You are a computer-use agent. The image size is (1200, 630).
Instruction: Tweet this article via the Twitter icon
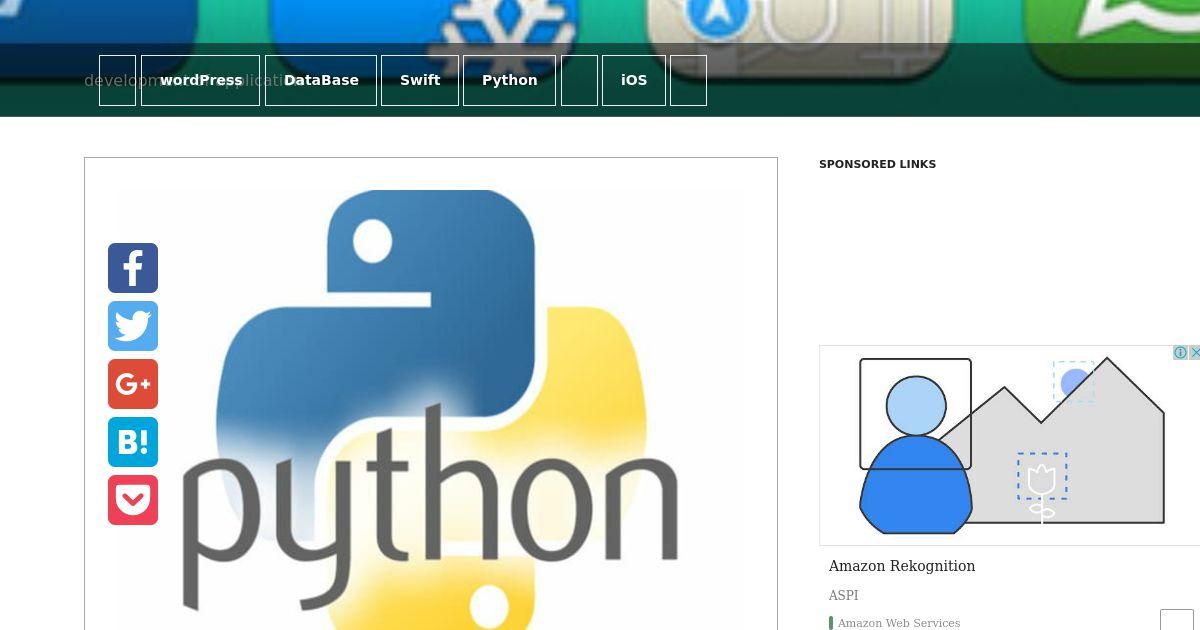pyautogui.click(x=133, y=326)
